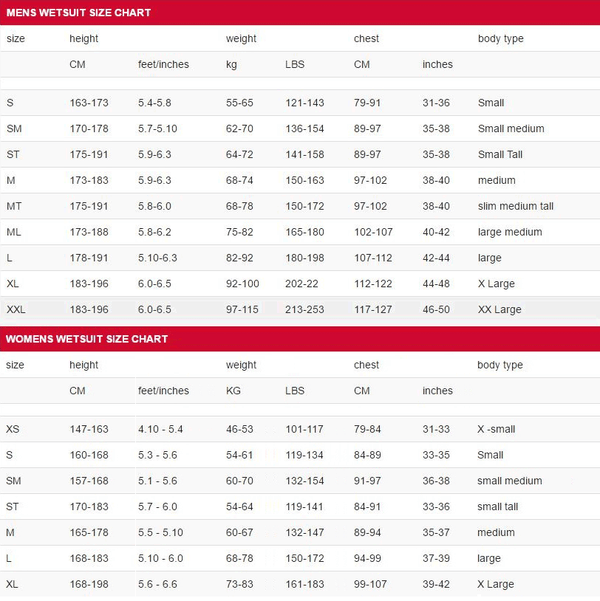The width and height of the screenshot is (600, 601).
Task: Click body type "Small medium" in mens chart
Action: coord(511,129)
